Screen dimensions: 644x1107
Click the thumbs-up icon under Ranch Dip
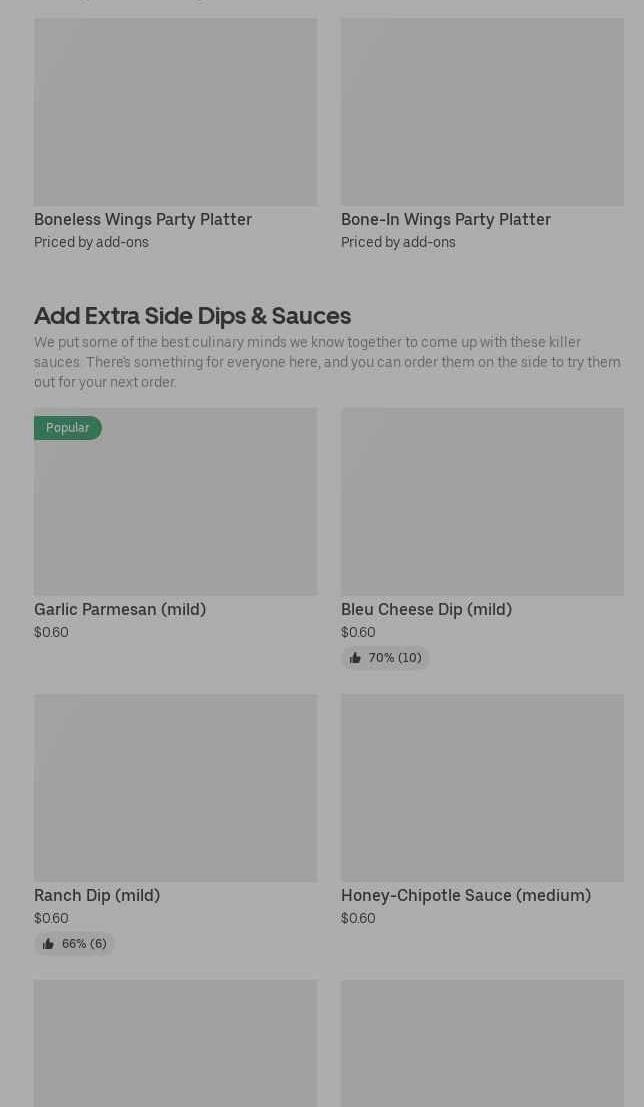coord(48,944)
